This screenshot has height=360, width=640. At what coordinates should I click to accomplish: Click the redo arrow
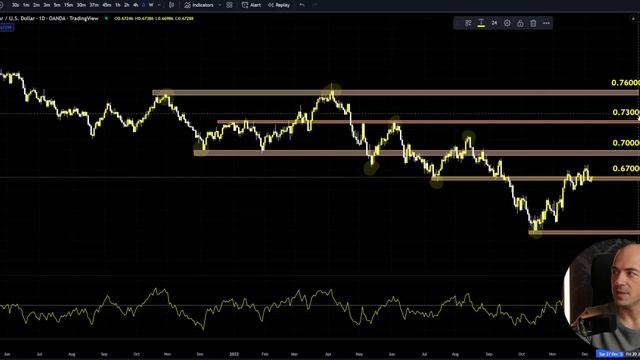[315, 5]
